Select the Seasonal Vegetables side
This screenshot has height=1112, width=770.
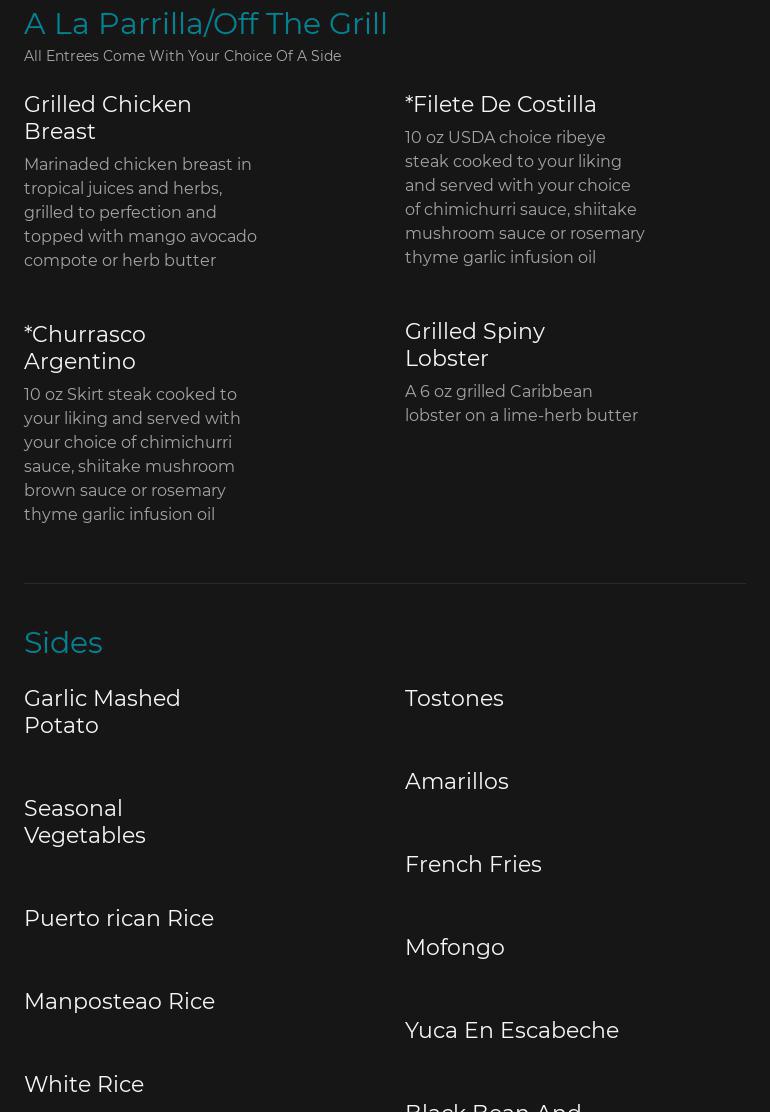click(x=85, y=821)
